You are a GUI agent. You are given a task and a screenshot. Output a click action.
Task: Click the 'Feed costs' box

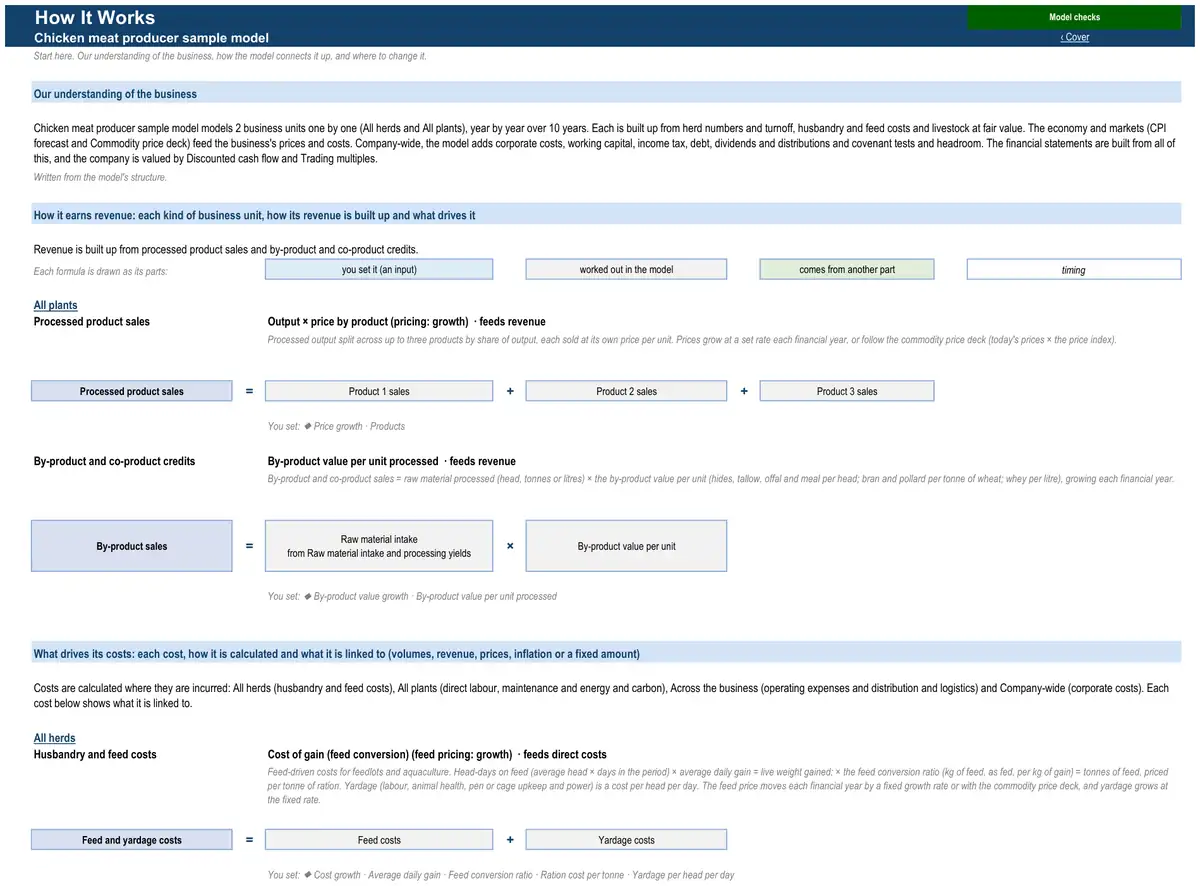pyautogui.click(x=379, y=840)
